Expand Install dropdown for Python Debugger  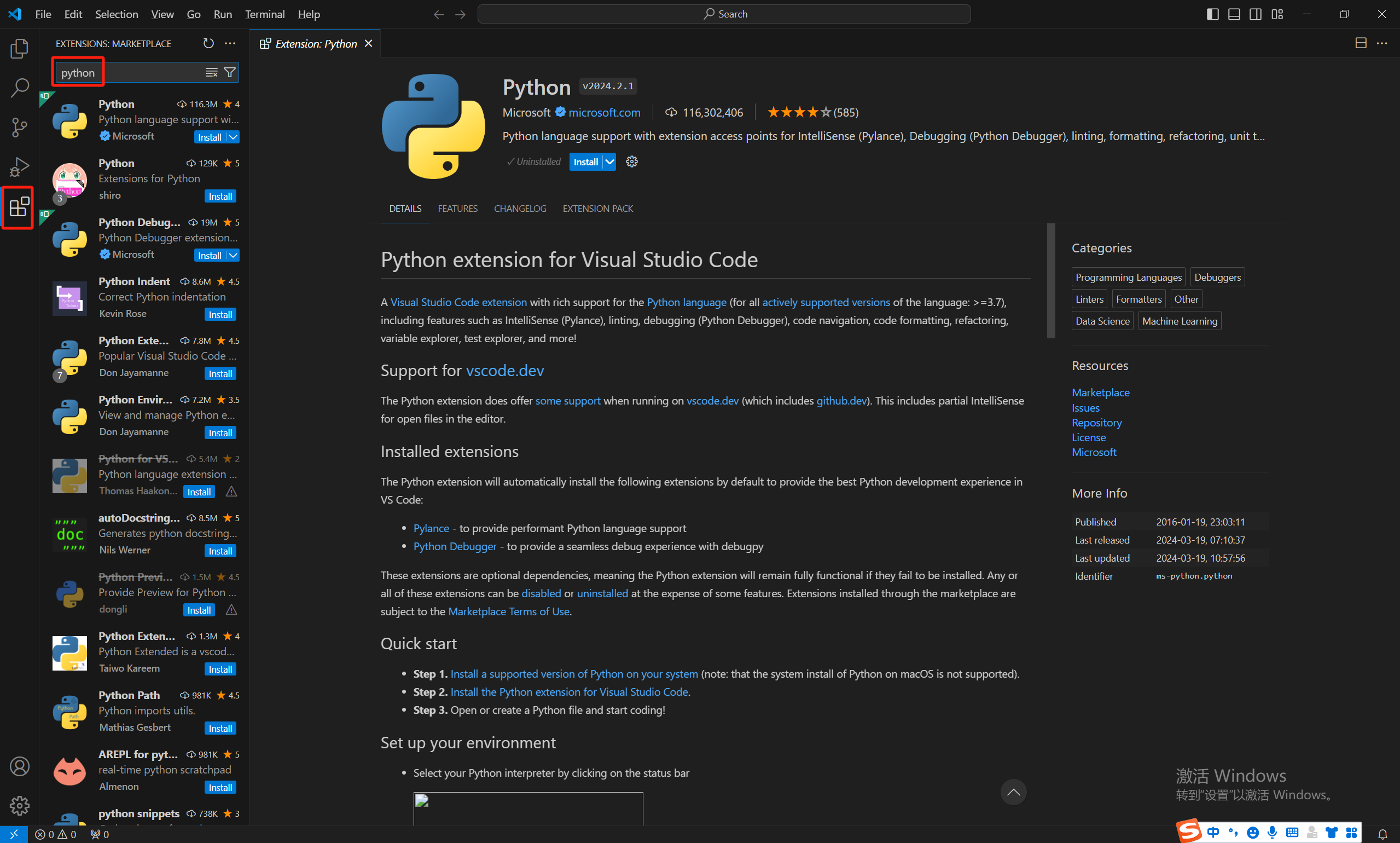click(x=233, y=255)
